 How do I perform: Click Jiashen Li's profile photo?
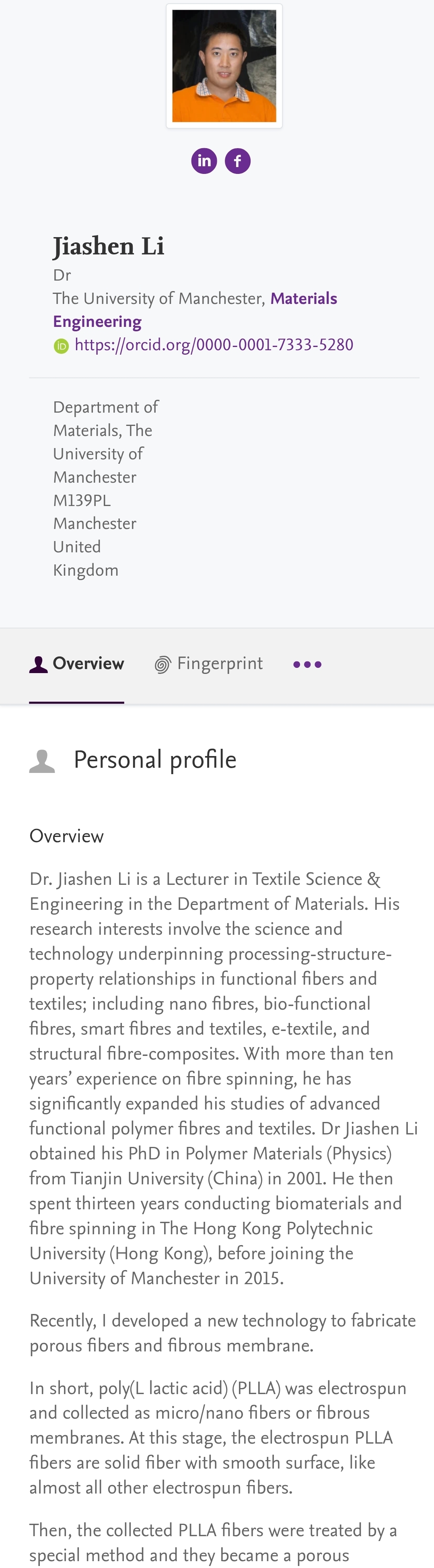click(x=224, y=66)
